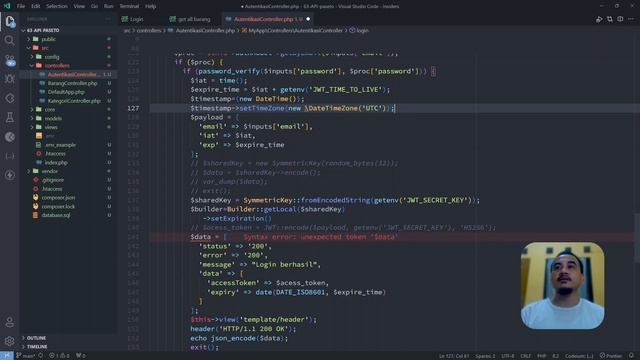Open index.php in explorer

pyautogui.click(x=56, y=162)
